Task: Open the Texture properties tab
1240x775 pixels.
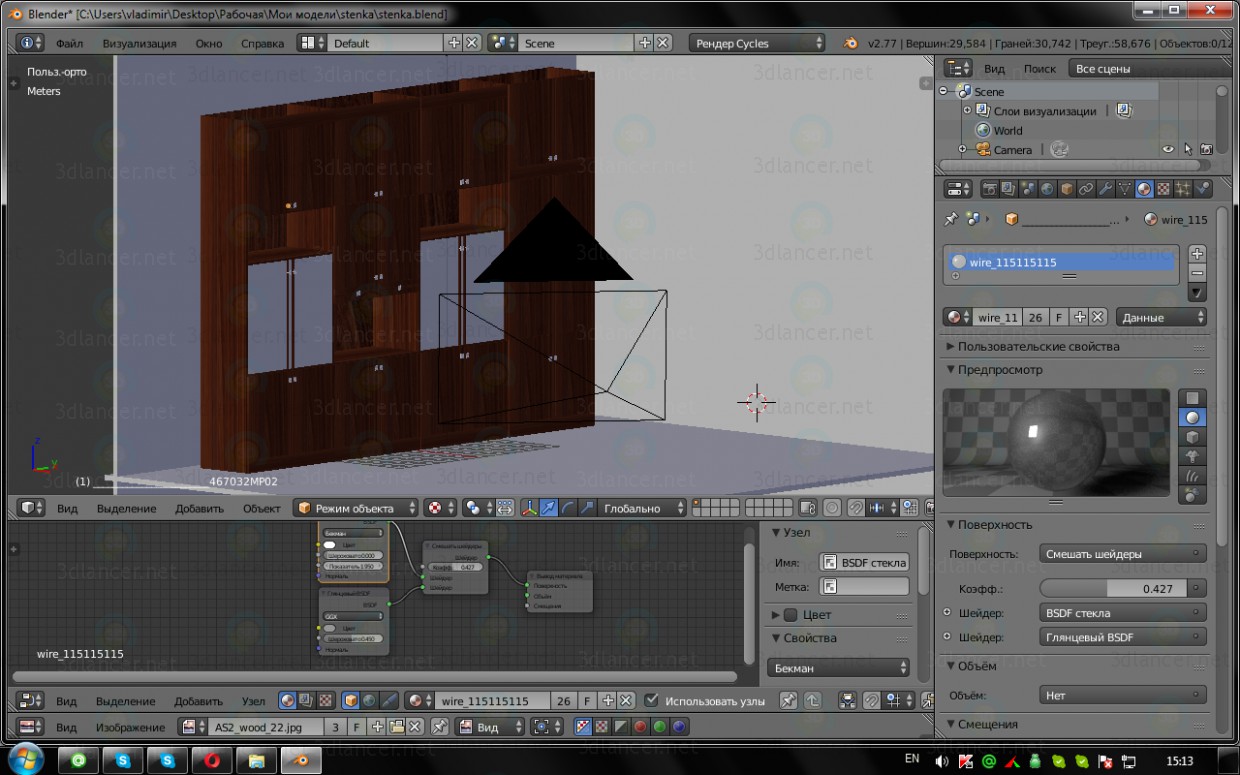Action: 1163,189
